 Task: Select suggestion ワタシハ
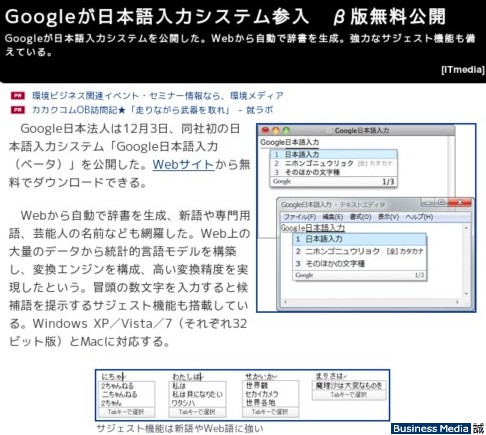click(x=183, y=403)
